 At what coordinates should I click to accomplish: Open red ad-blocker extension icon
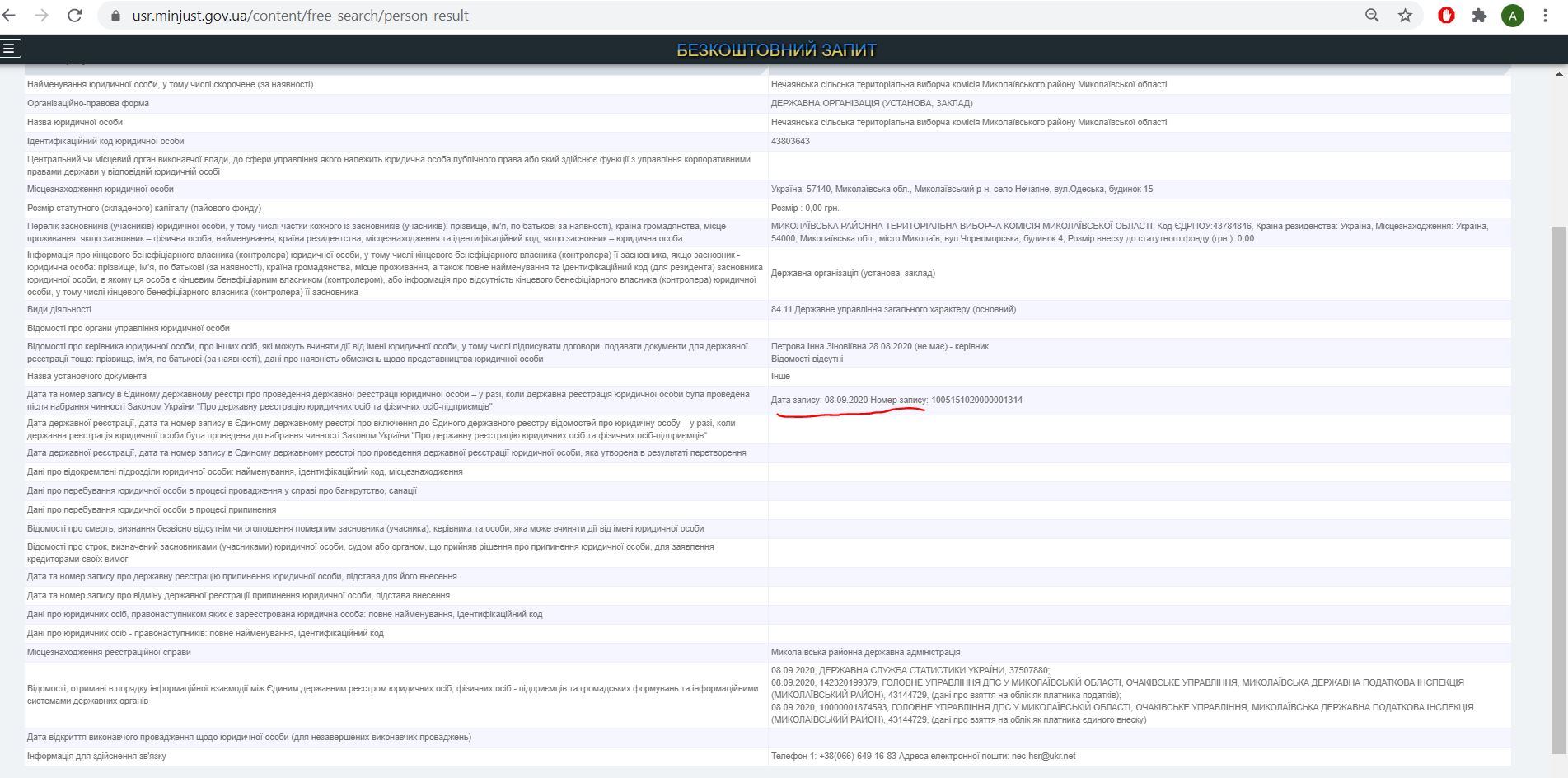(x=1446, y=16)
